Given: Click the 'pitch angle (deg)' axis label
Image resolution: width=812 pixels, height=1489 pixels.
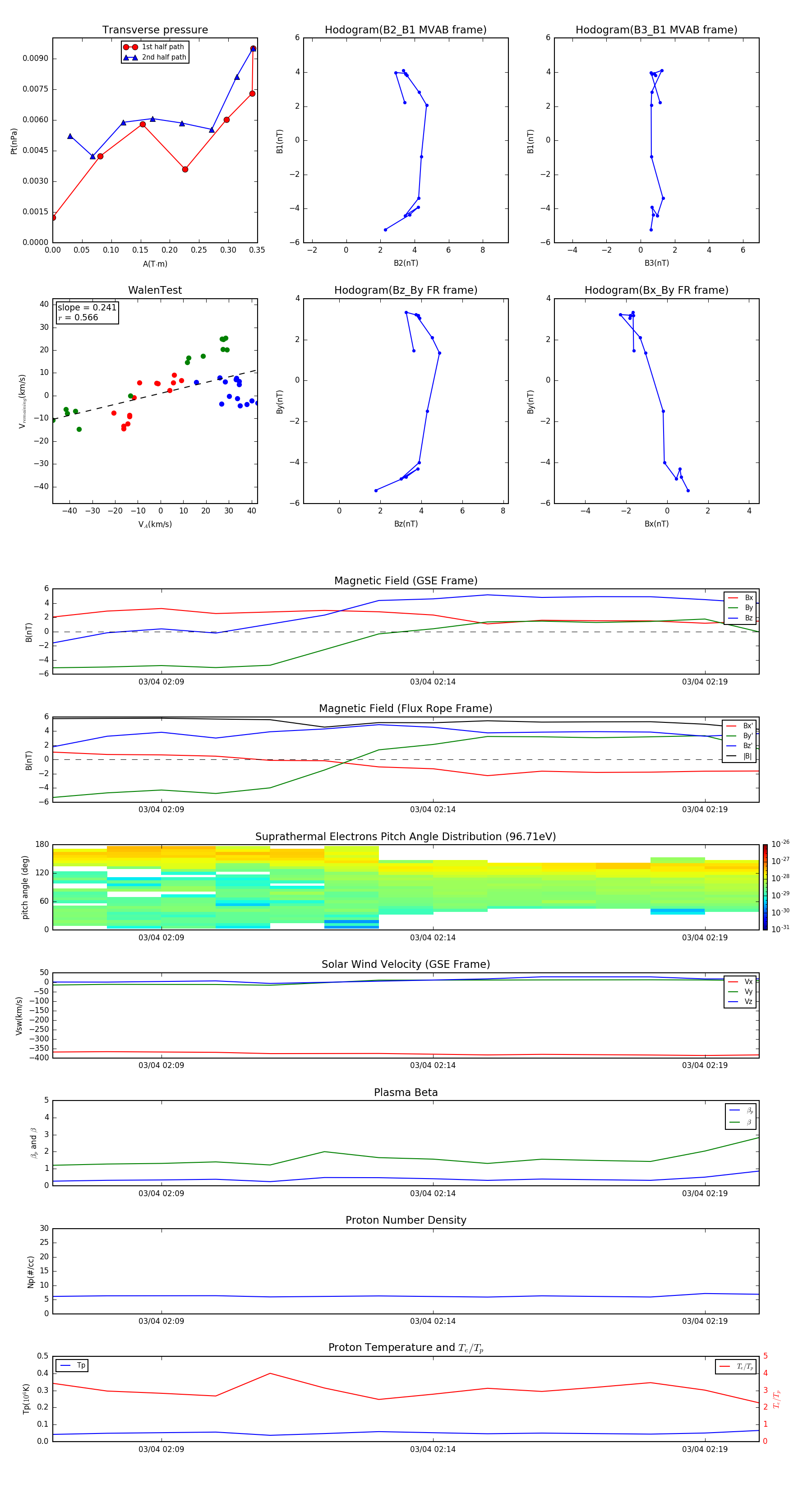Looking at the screenshot, I should coord(25,887).
